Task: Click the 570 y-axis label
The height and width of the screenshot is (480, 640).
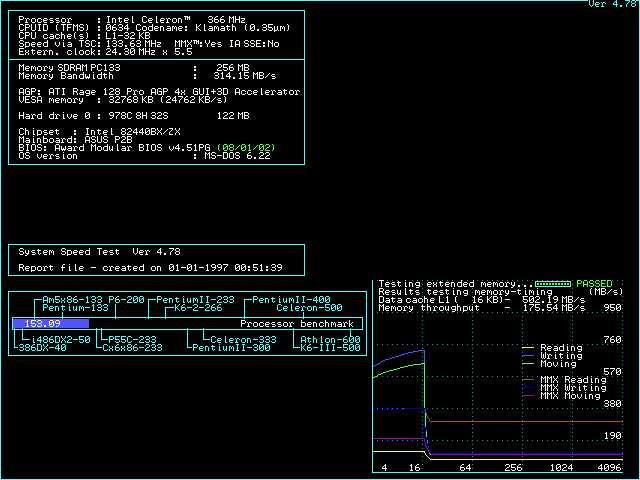Action: (613, 372)
